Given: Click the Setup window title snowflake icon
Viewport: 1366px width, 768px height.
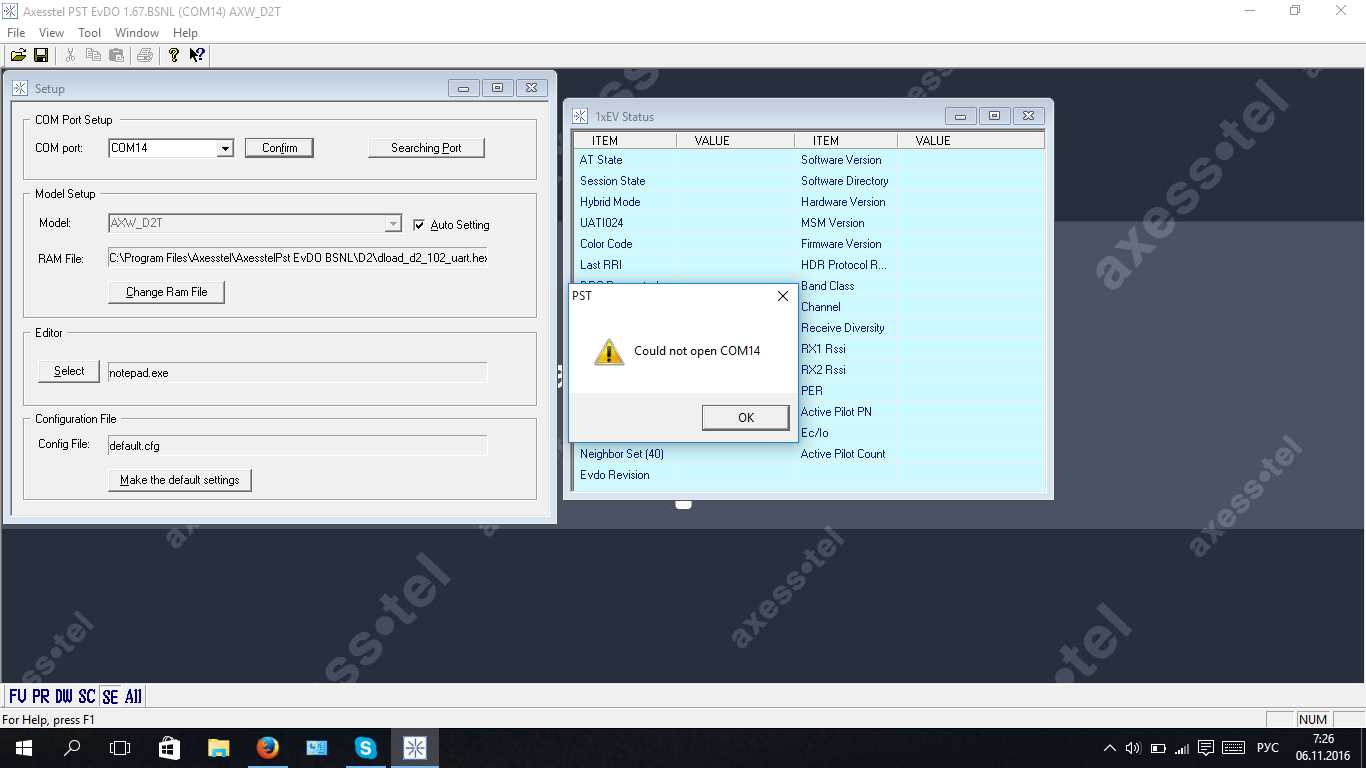Looking at the screenshot, I should tap(20, 88).
